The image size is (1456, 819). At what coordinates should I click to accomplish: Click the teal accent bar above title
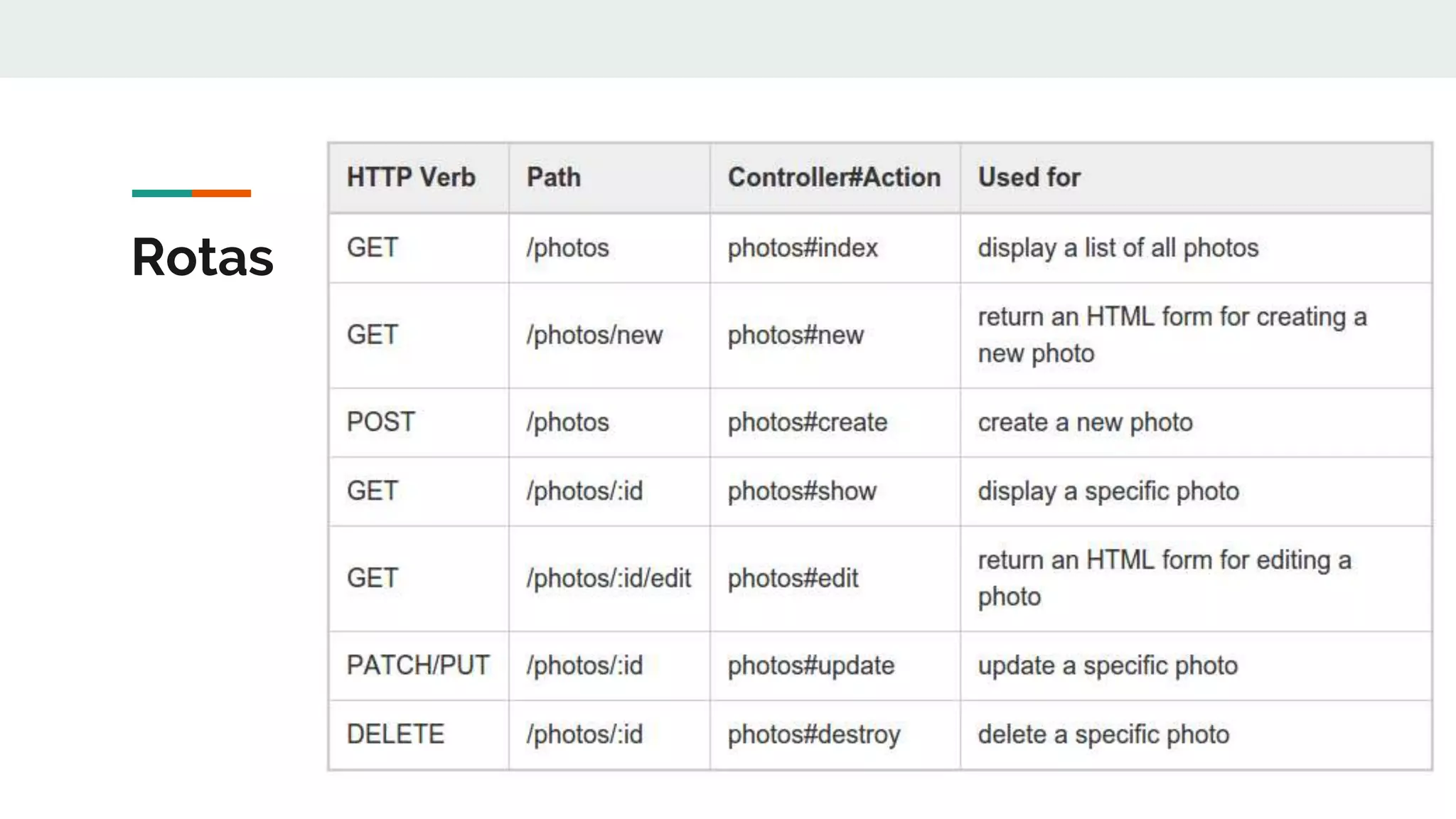(162, 193)
